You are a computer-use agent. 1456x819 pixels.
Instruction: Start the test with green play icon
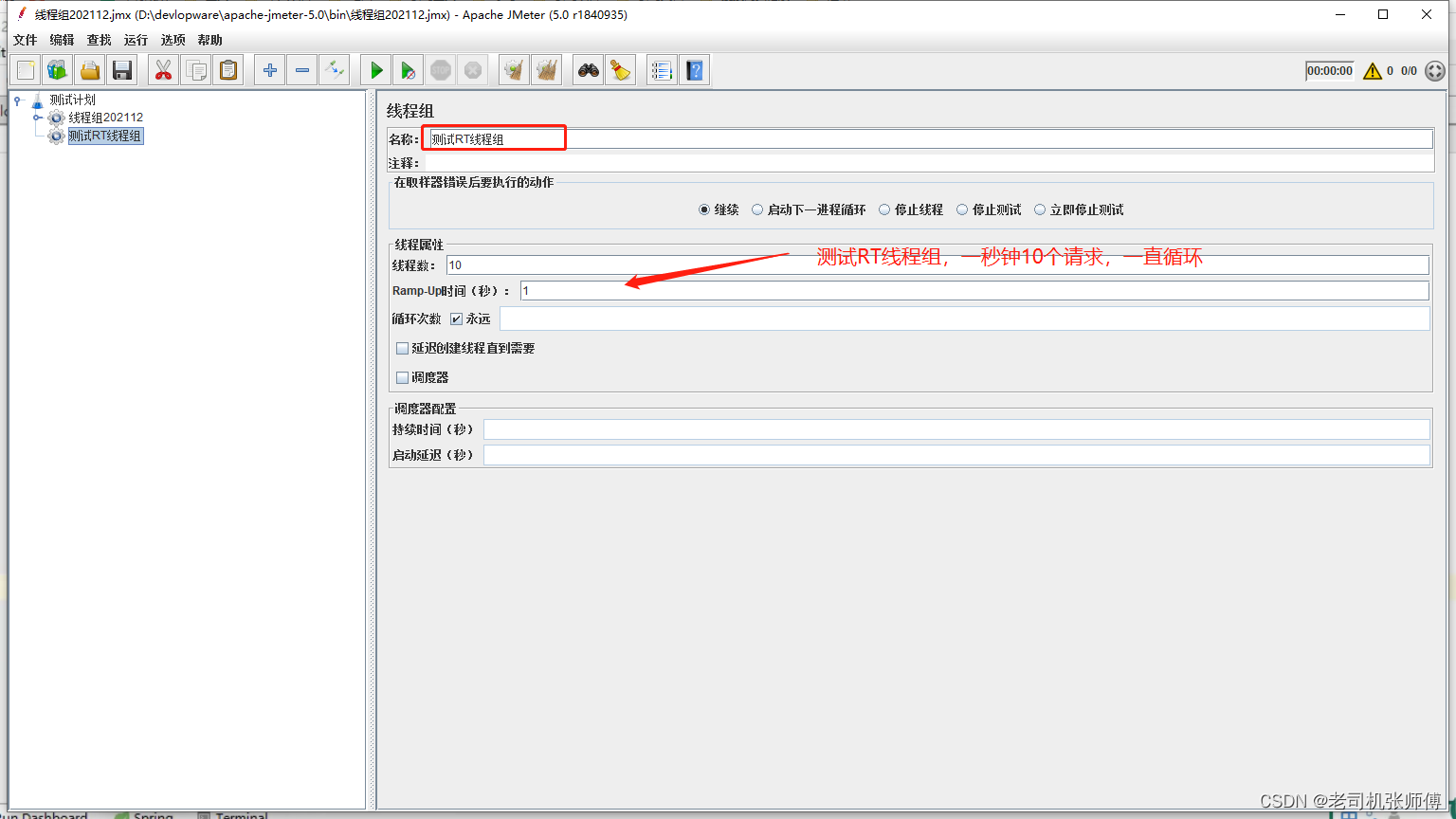click(x=376, y=70)
